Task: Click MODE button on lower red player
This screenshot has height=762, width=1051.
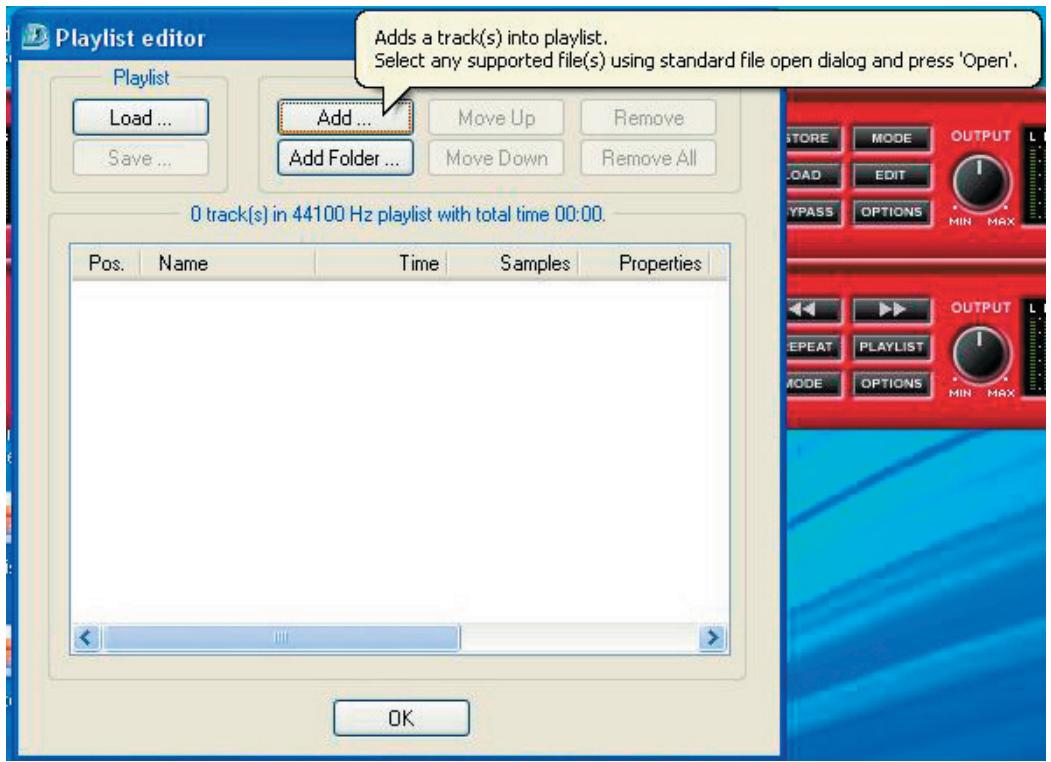Action: point(812,383)
